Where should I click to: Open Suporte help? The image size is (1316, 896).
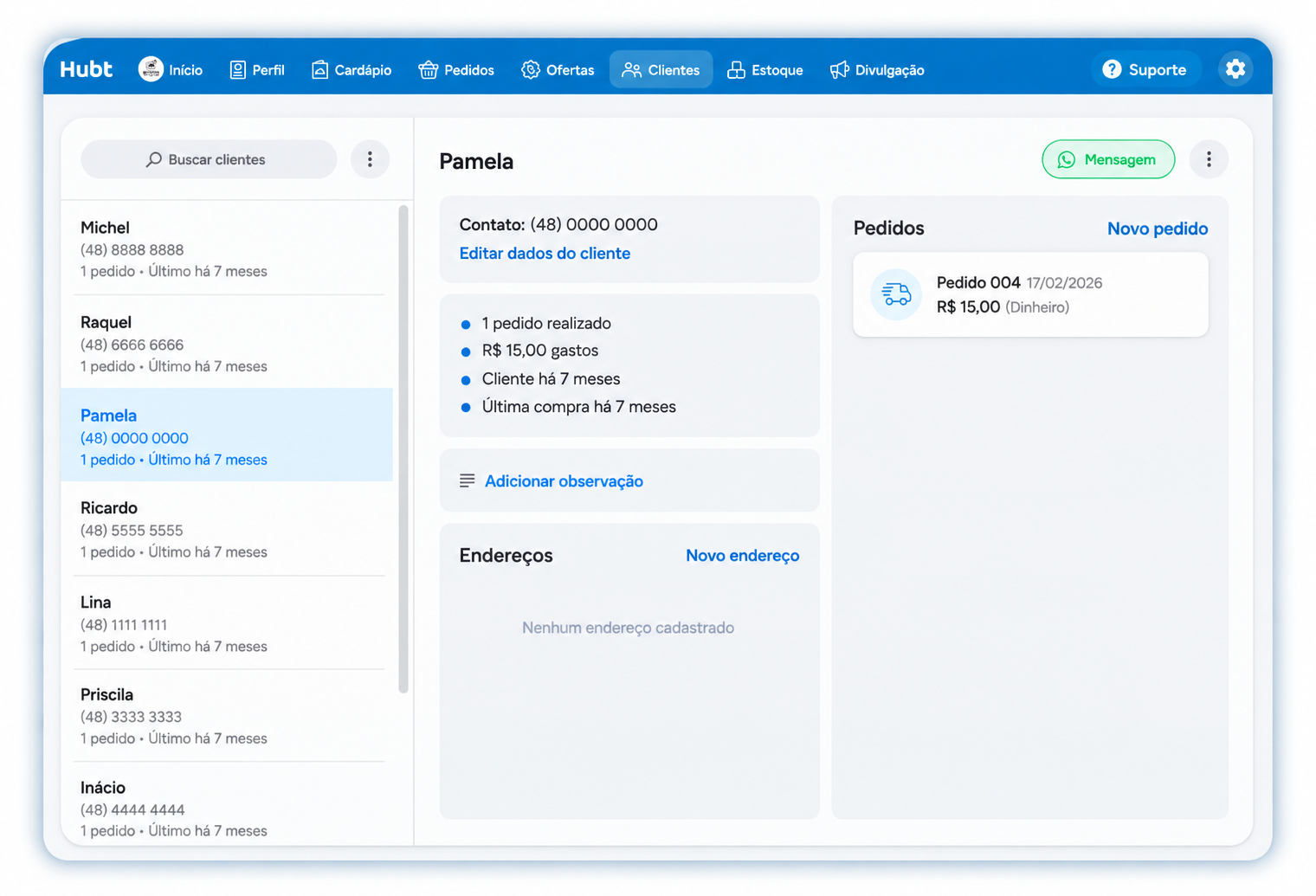(x=1145, y=69)
